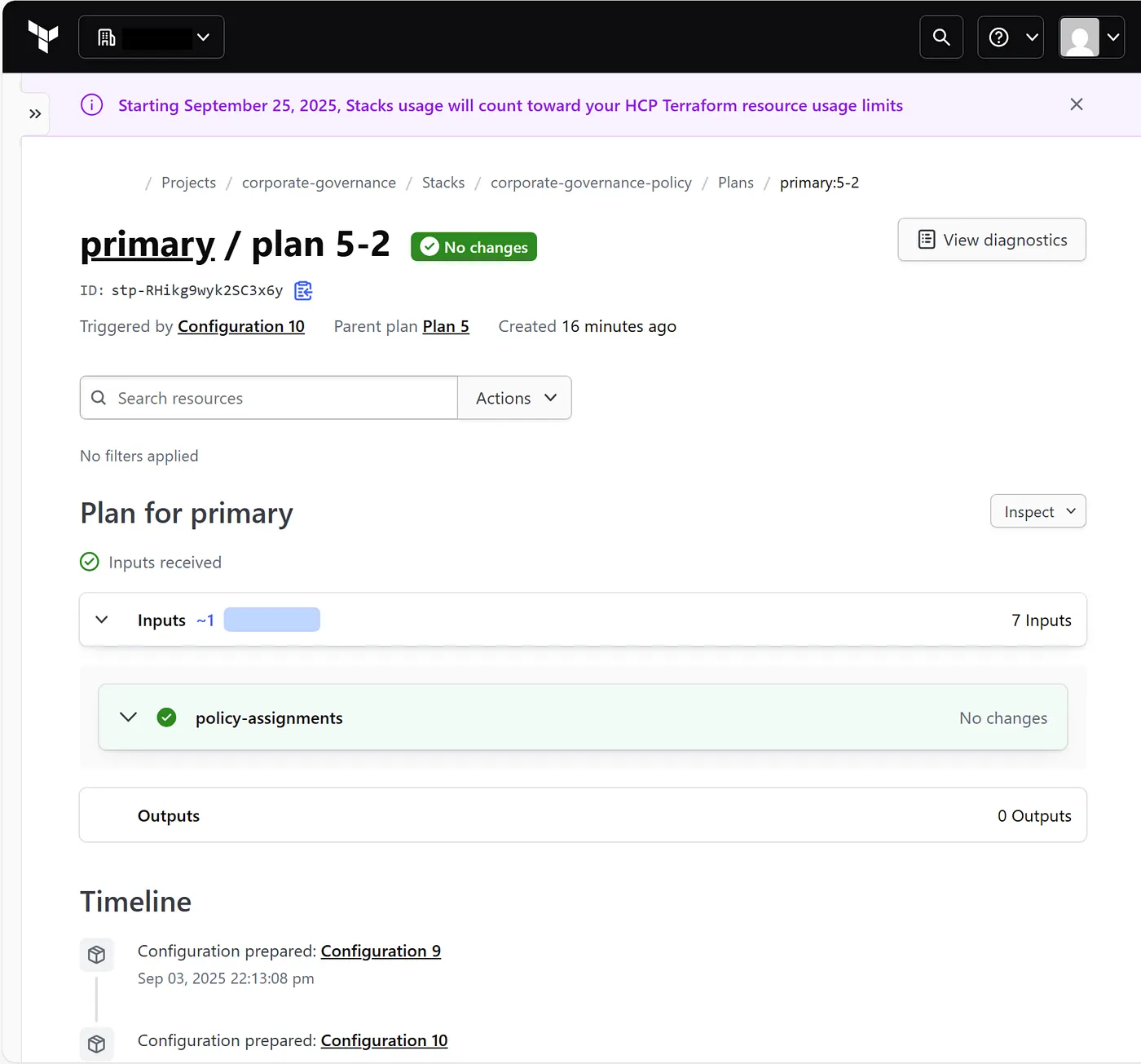Expand the collapsed sidebar with double chevron
This screenshot has height=1064, width=1141.
(35, 113)
